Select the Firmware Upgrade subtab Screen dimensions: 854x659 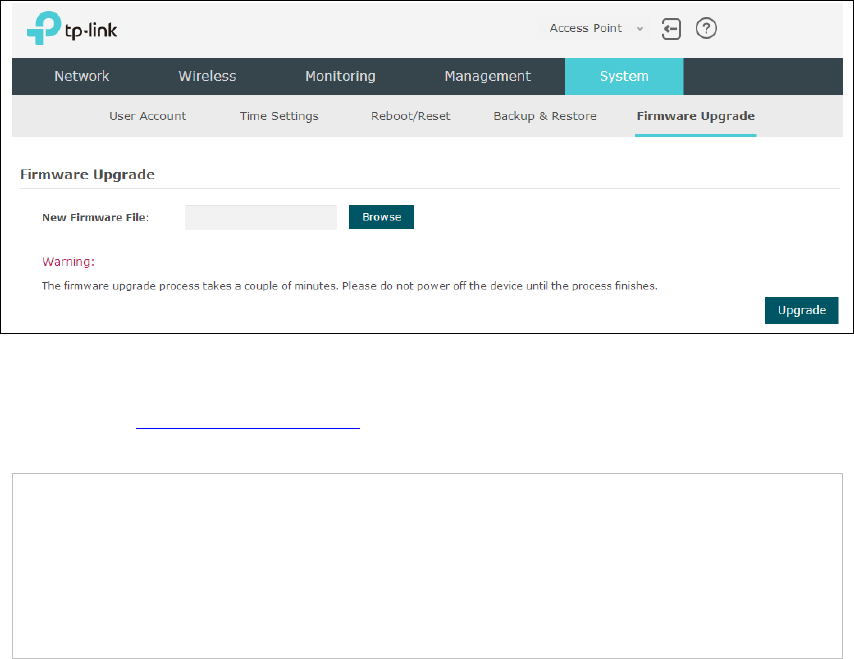(x=696, y=116)
